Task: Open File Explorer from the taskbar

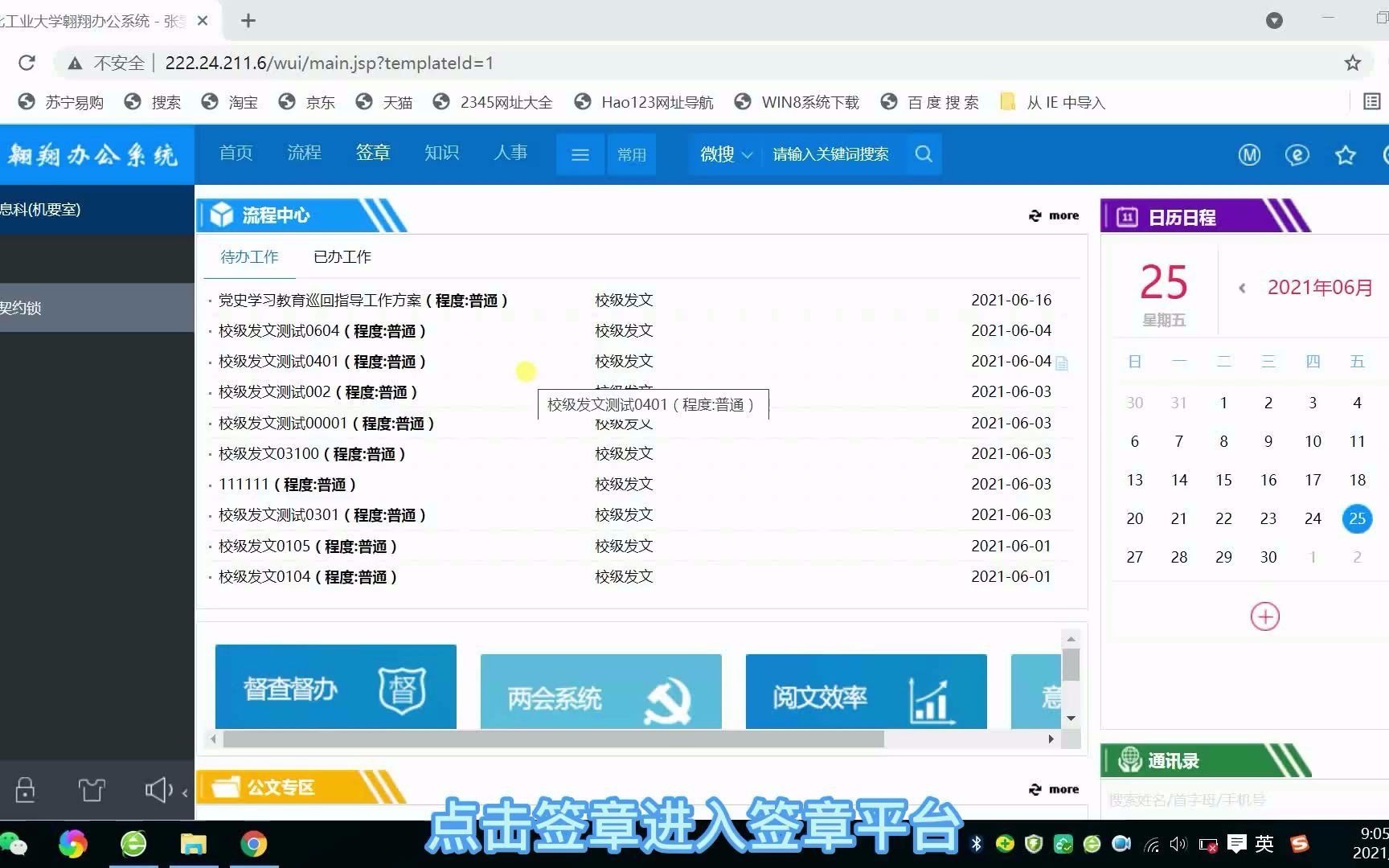Action: 194,844
